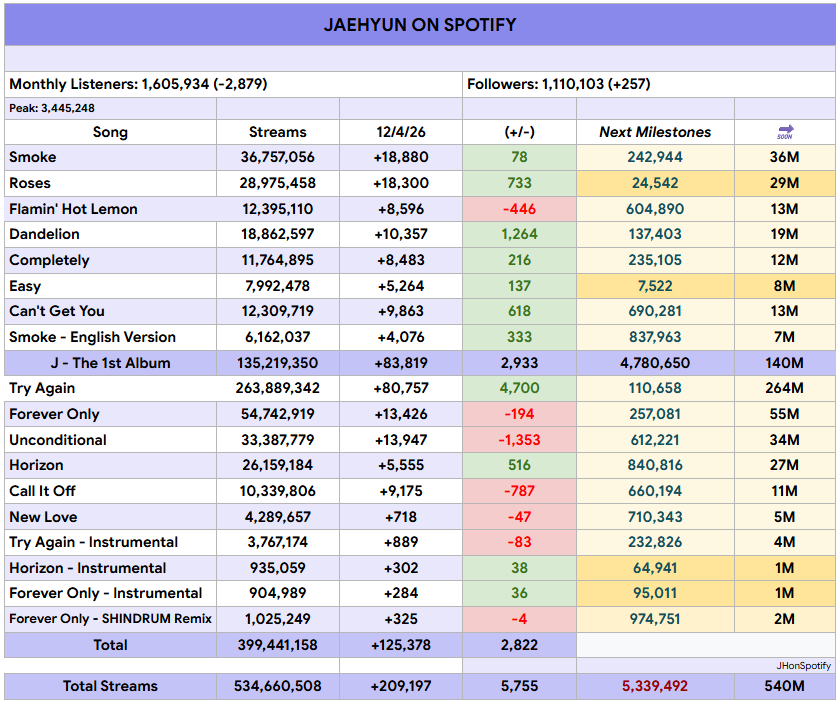840x704 pixels.
Task: Click the '540M' total milestone cell
Action: tap(785, 686)
